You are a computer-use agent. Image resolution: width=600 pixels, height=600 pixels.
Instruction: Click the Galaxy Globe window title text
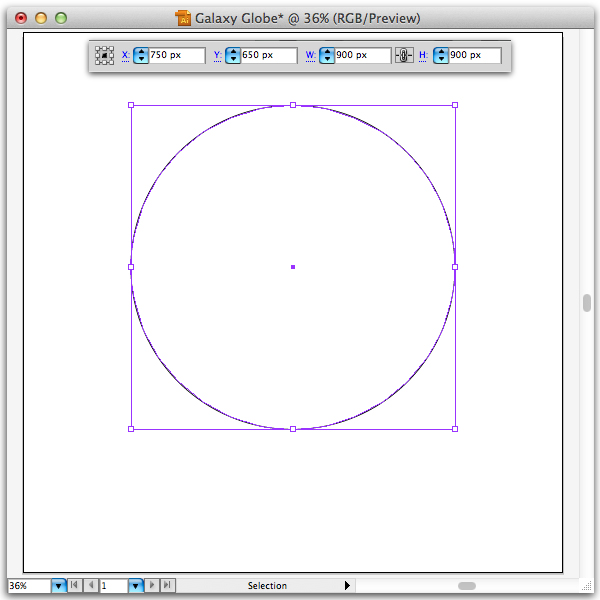coord(308,18)
